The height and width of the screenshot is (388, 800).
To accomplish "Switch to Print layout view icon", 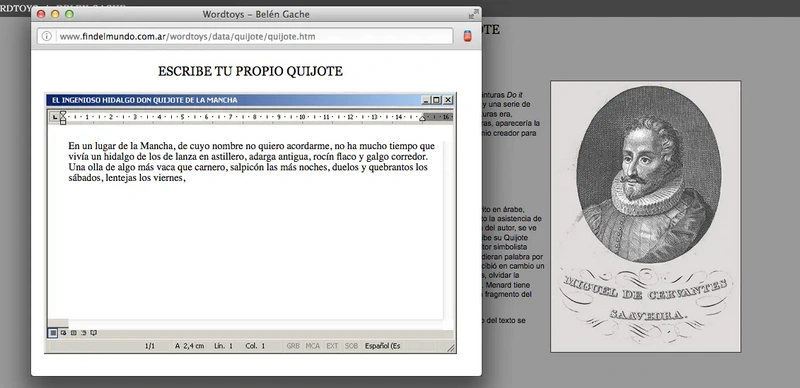I will click(73, 333).
